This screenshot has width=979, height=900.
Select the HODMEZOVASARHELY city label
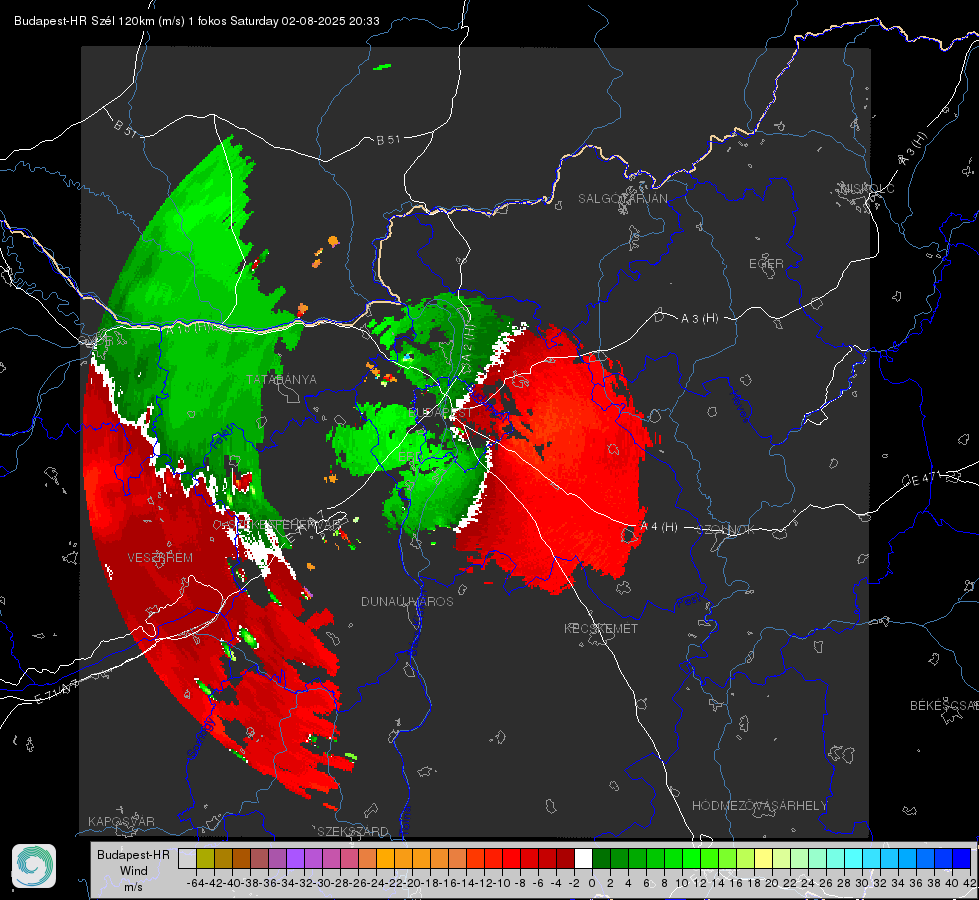(759, 806)
